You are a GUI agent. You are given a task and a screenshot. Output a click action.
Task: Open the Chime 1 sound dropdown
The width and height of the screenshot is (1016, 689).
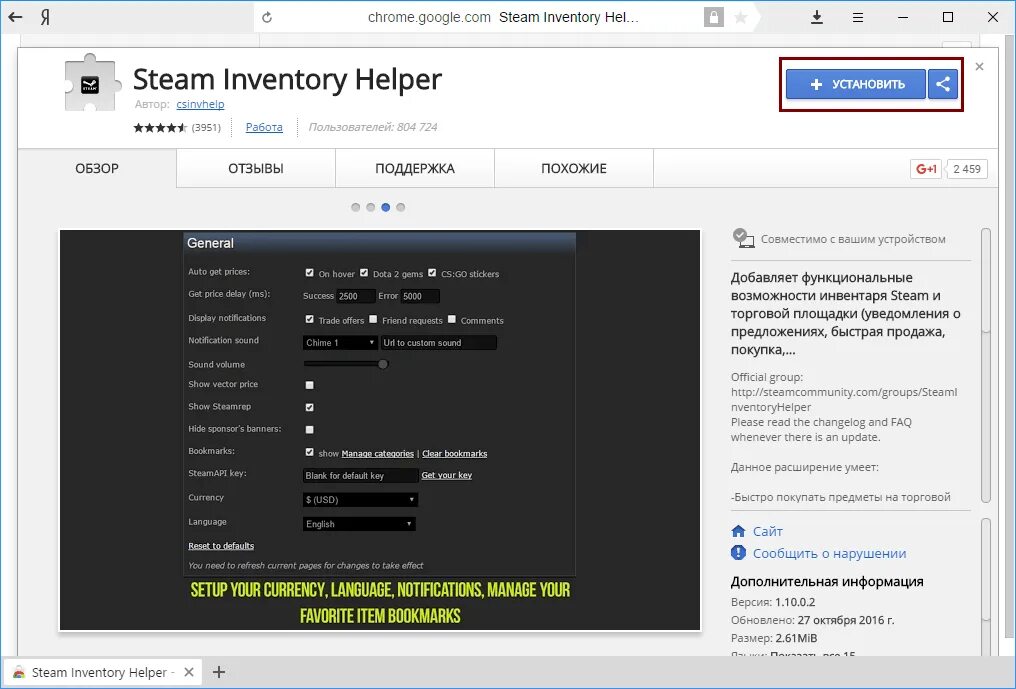click(340, 342)
